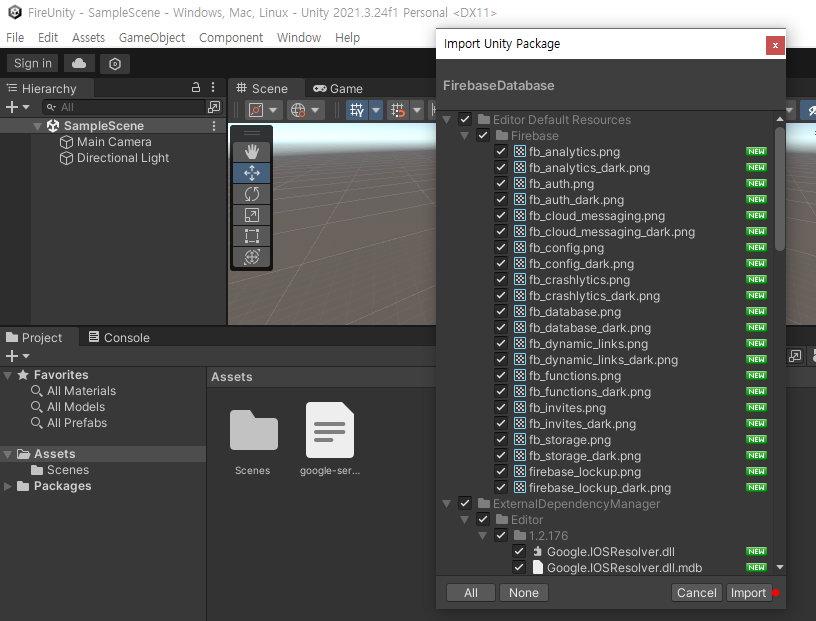
Task: Open Hierarchy create plus dropdown
Action: 17,107
